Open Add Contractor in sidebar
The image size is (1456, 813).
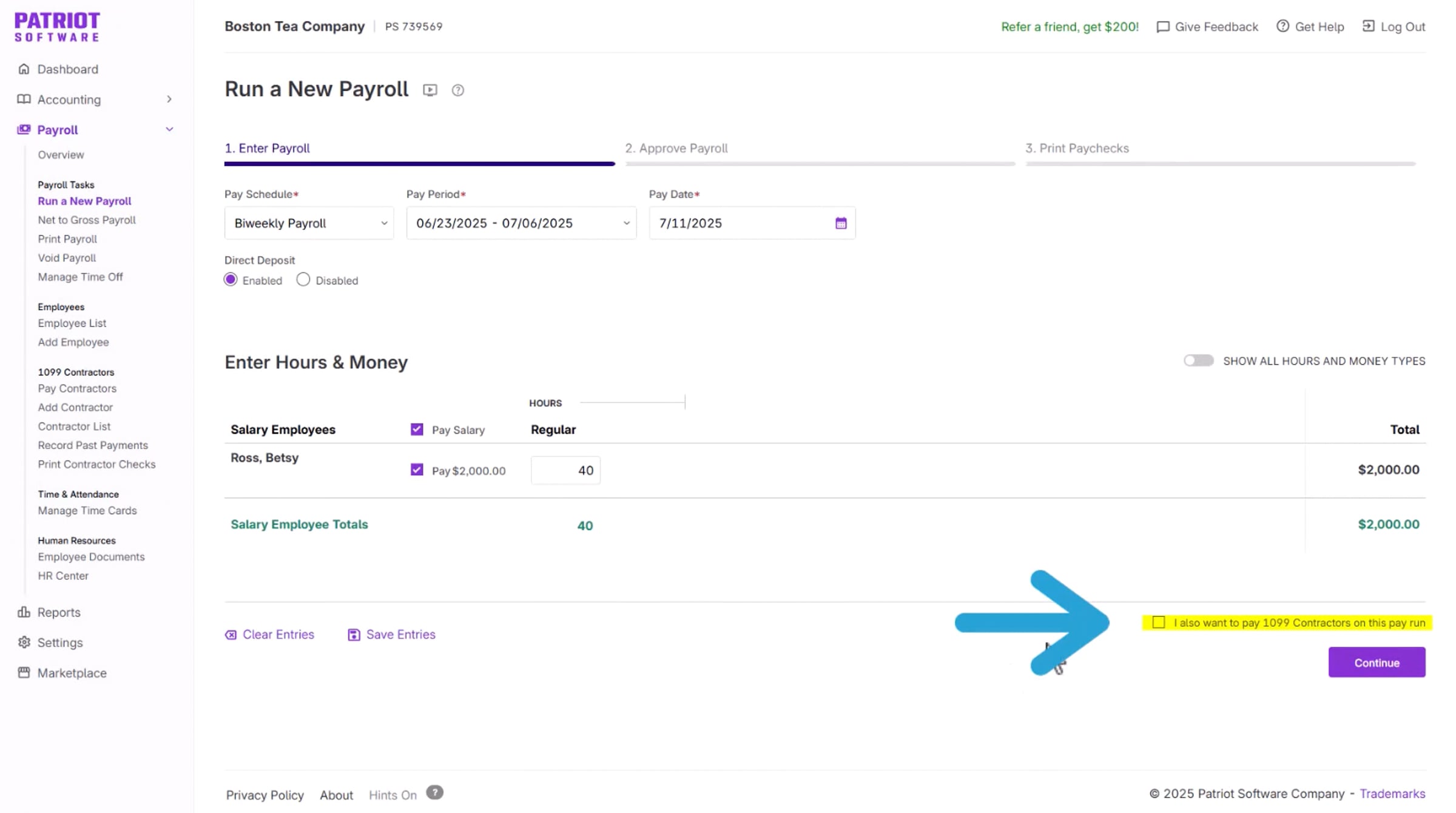pos(75,407)
